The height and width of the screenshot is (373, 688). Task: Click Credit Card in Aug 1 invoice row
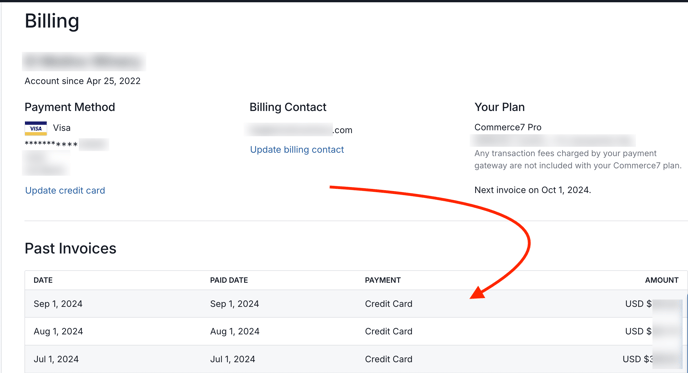(x=388, y=331)
